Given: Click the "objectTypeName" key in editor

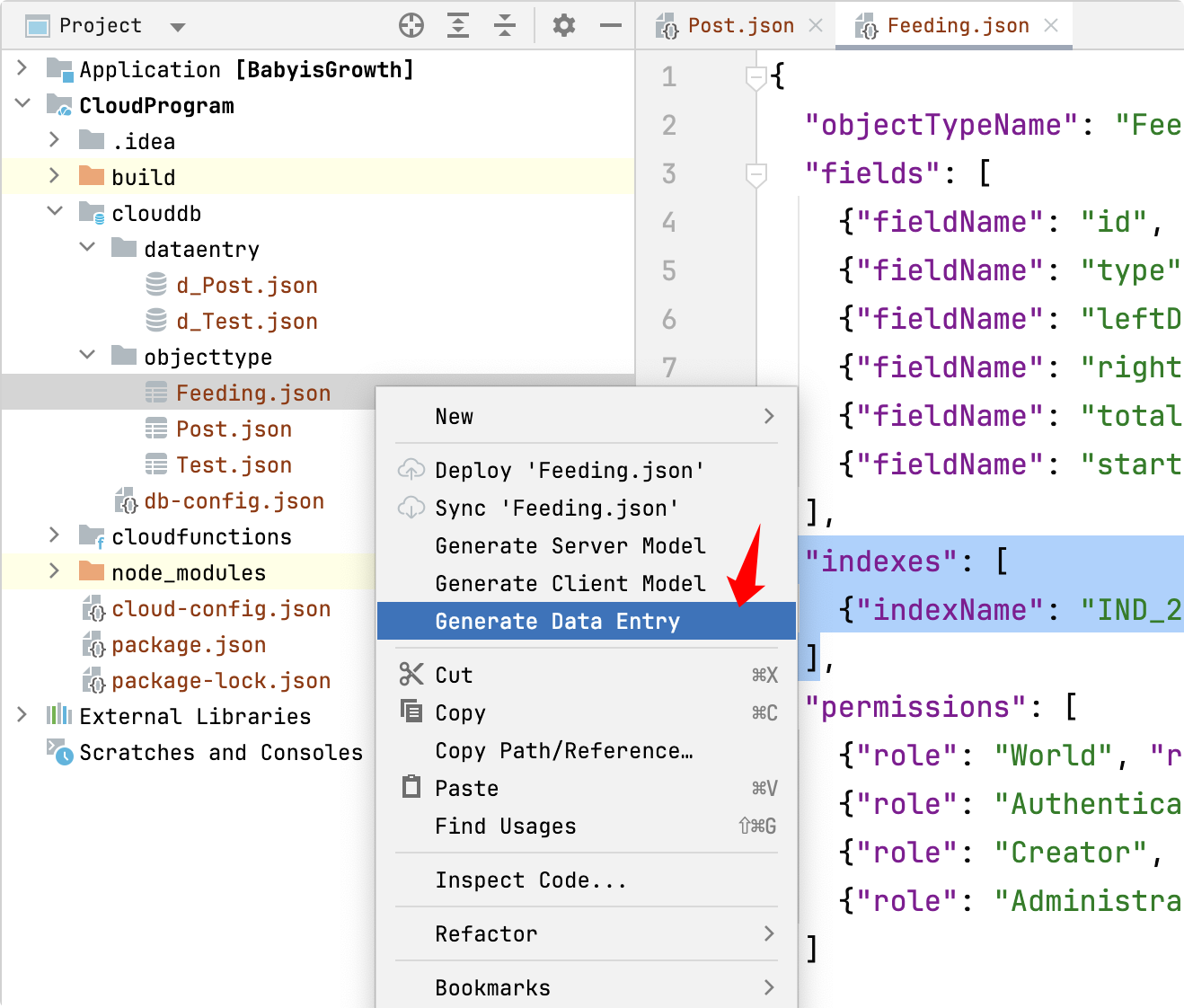Looking at the screenshot, I should (x=941, y=125).
